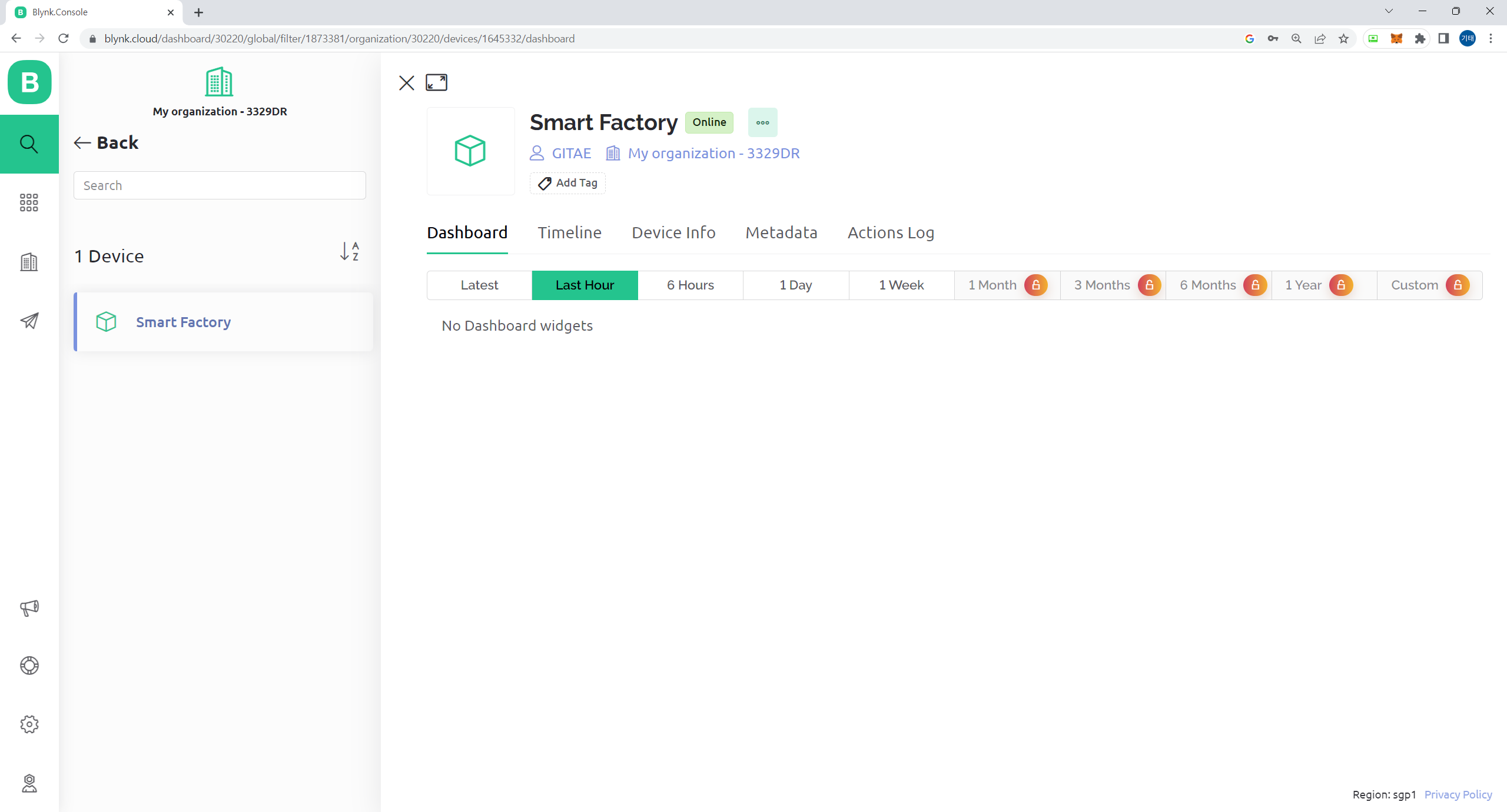Click the organization building icon in sidebar
The image size is (1507, 812).
pyautogui.click(x=29, y=262)
